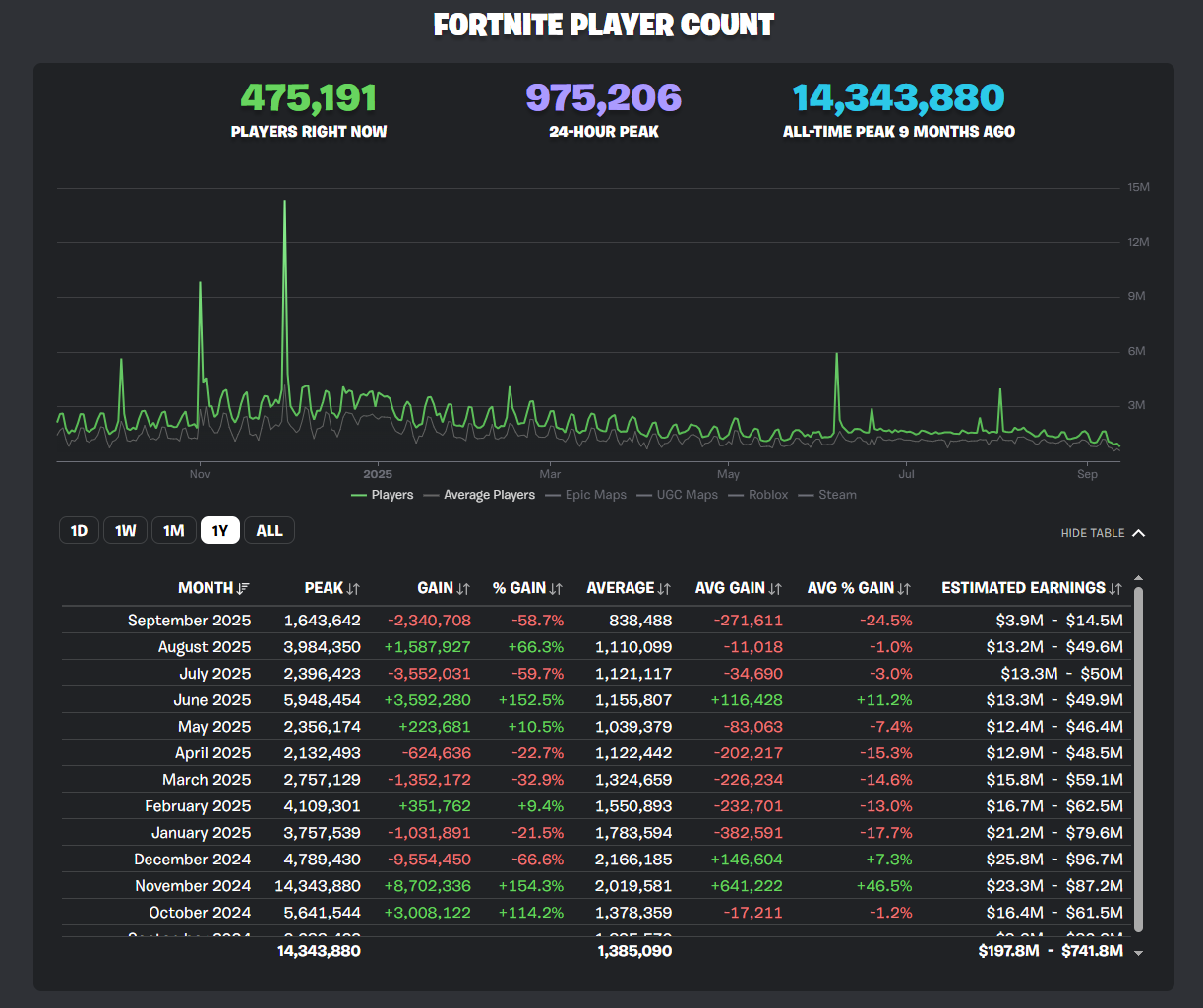Enable the UGC Maps legend series

(678, 495)
